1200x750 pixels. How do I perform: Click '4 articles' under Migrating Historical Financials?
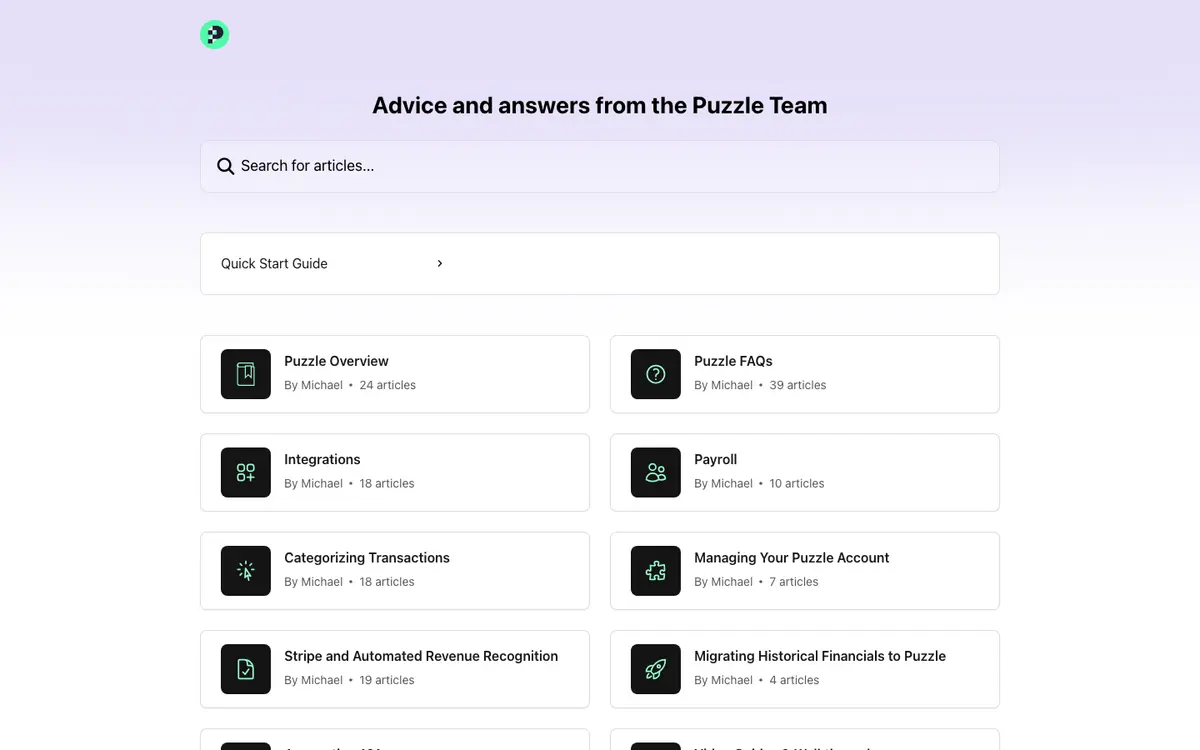pyautogui.click(x=794, y=680)
